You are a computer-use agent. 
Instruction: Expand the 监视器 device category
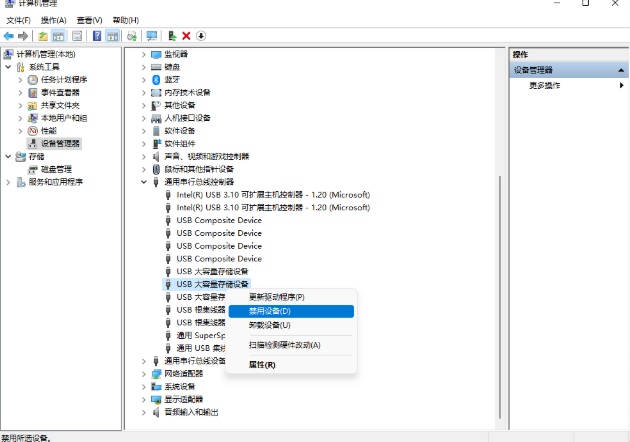pyautogui.click(x=144, y=54)
